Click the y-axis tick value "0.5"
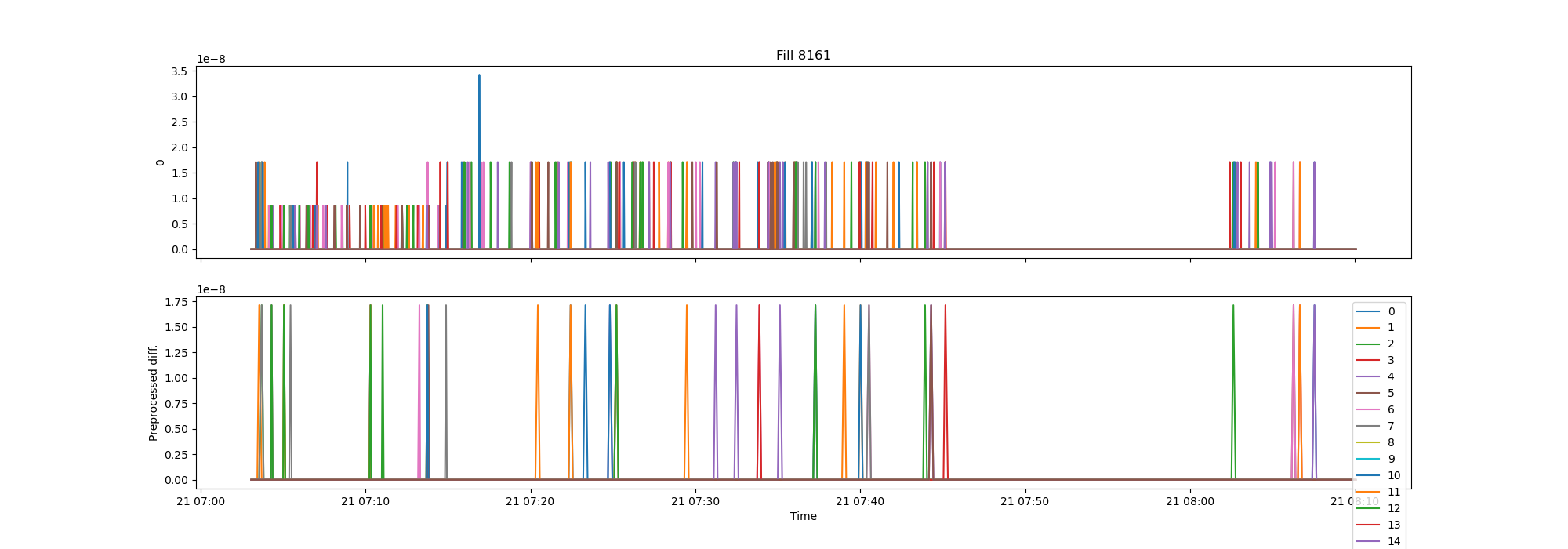Viewport: 1568px width, 549px height. (x=180, y=224)
